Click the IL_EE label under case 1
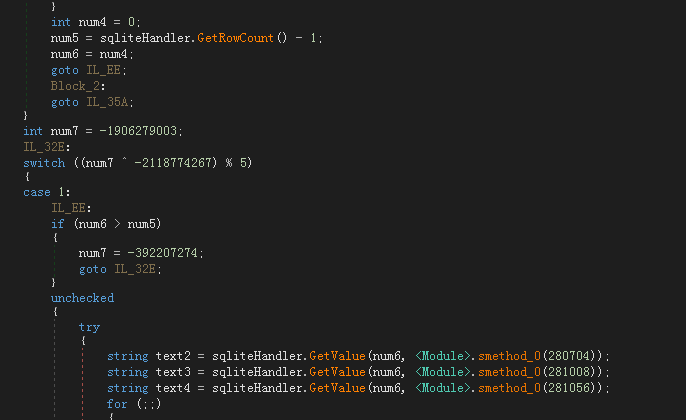686x420 pixels. pos(68,208)
